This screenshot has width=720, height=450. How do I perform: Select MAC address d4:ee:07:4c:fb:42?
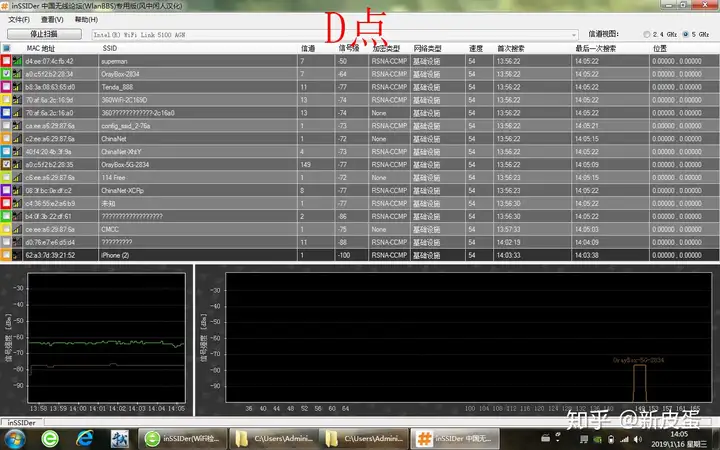point(49,61)
